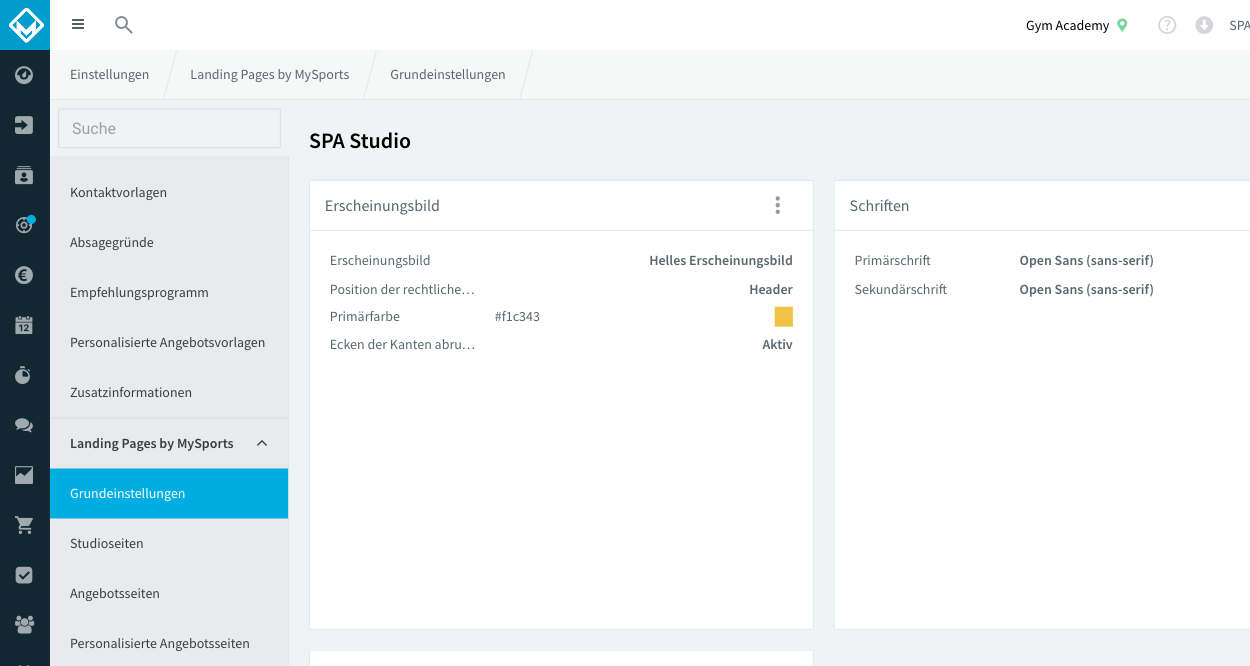Viewport: 1250px width, 666px height.
Task: Open Empfehlungsprogramm in the sidebar
Action: point(169,292)
